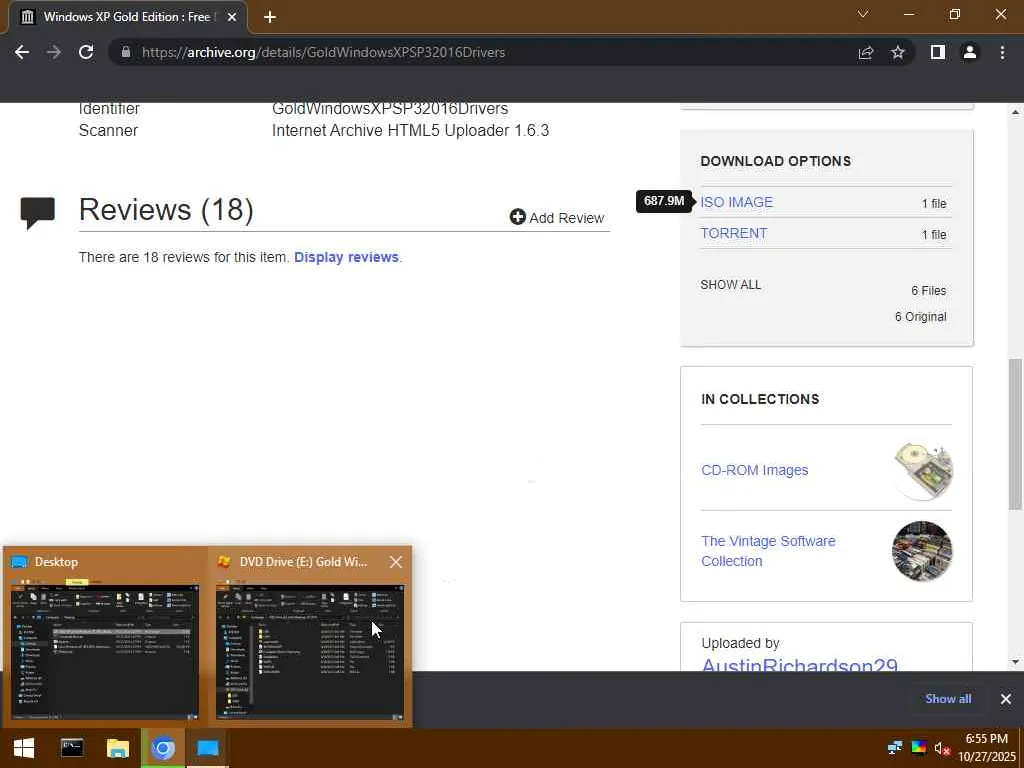
Task: Close the downloads bar
Action: (x=1006, y=699)
